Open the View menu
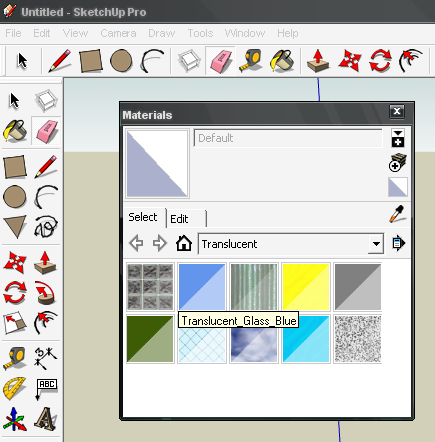 coord(75,33)
